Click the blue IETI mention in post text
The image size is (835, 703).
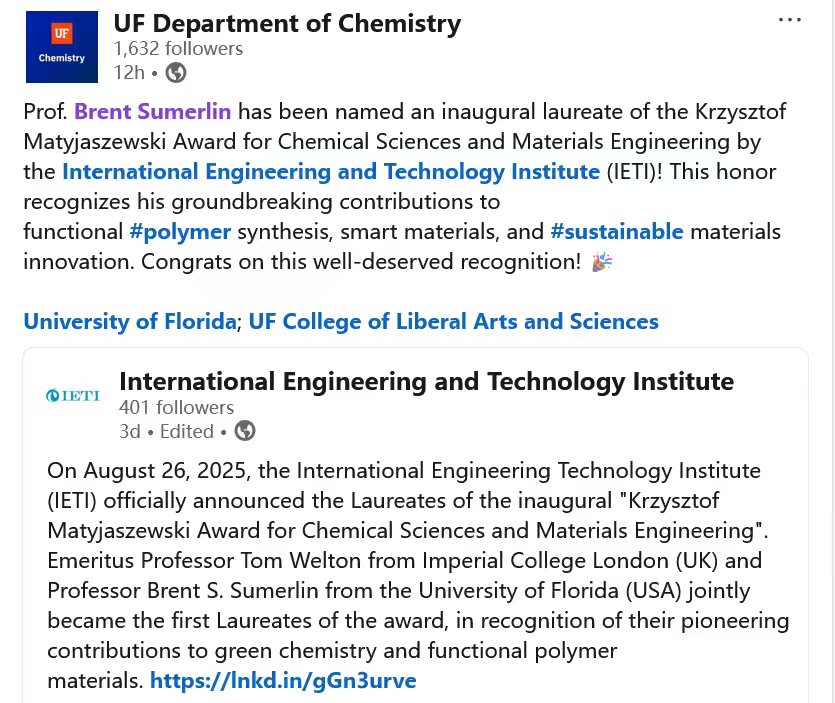(330, 171)
